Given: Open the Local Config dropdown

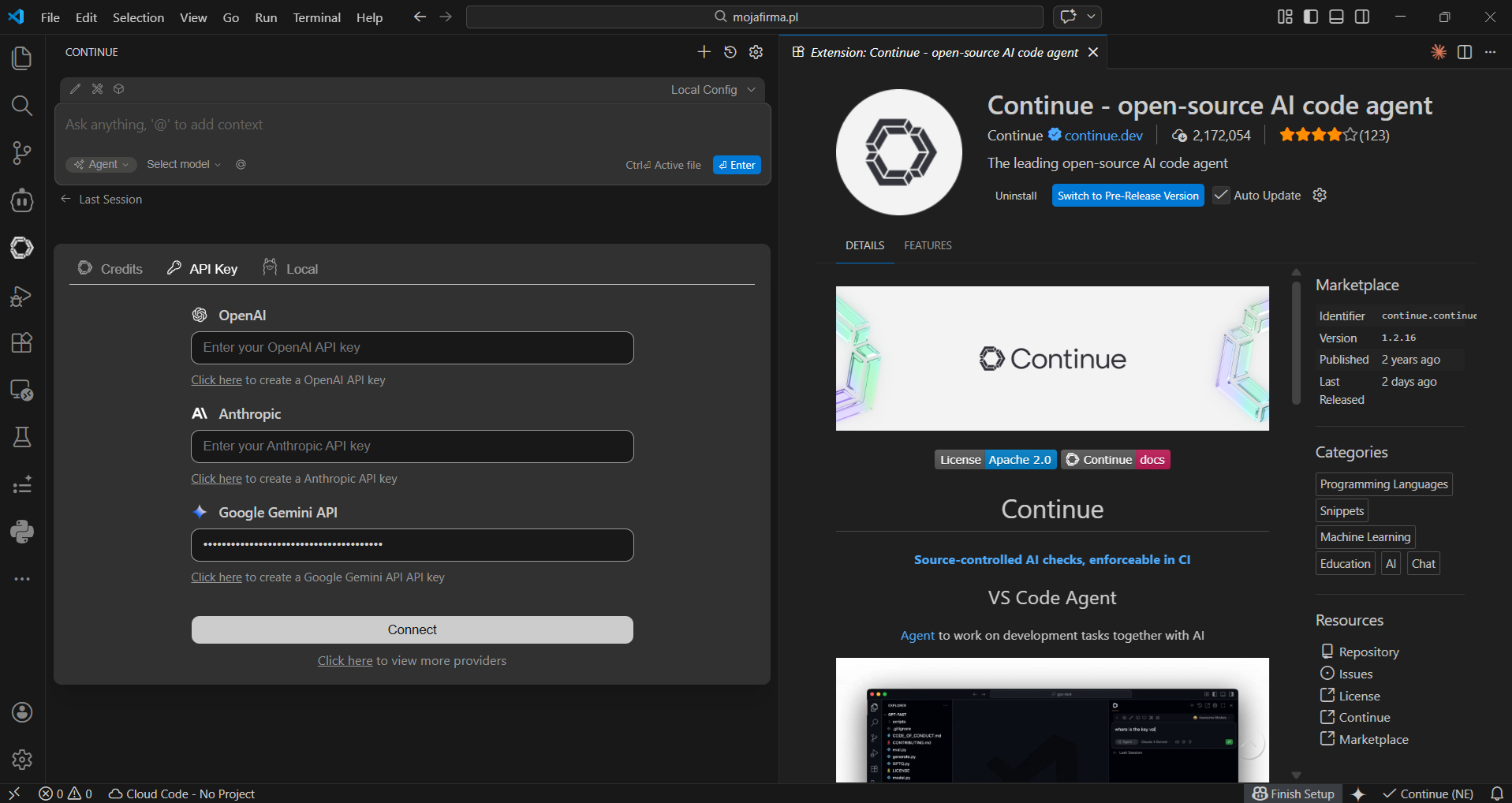Looking at the screenshot, I should point(711,89).
